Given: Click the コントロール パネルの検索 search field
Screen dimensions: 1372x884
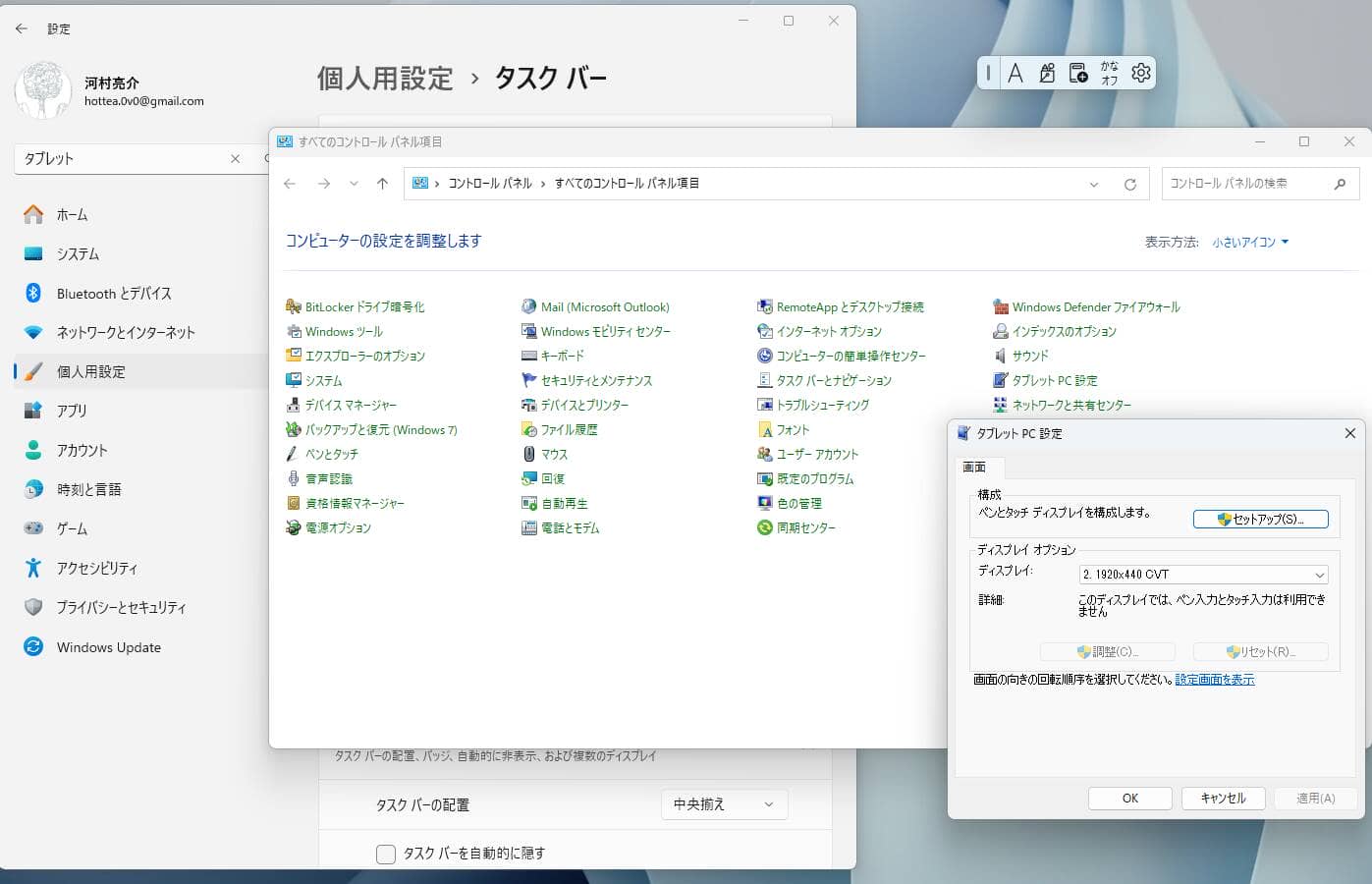Looking at the screenshot, I should 1245,184.
